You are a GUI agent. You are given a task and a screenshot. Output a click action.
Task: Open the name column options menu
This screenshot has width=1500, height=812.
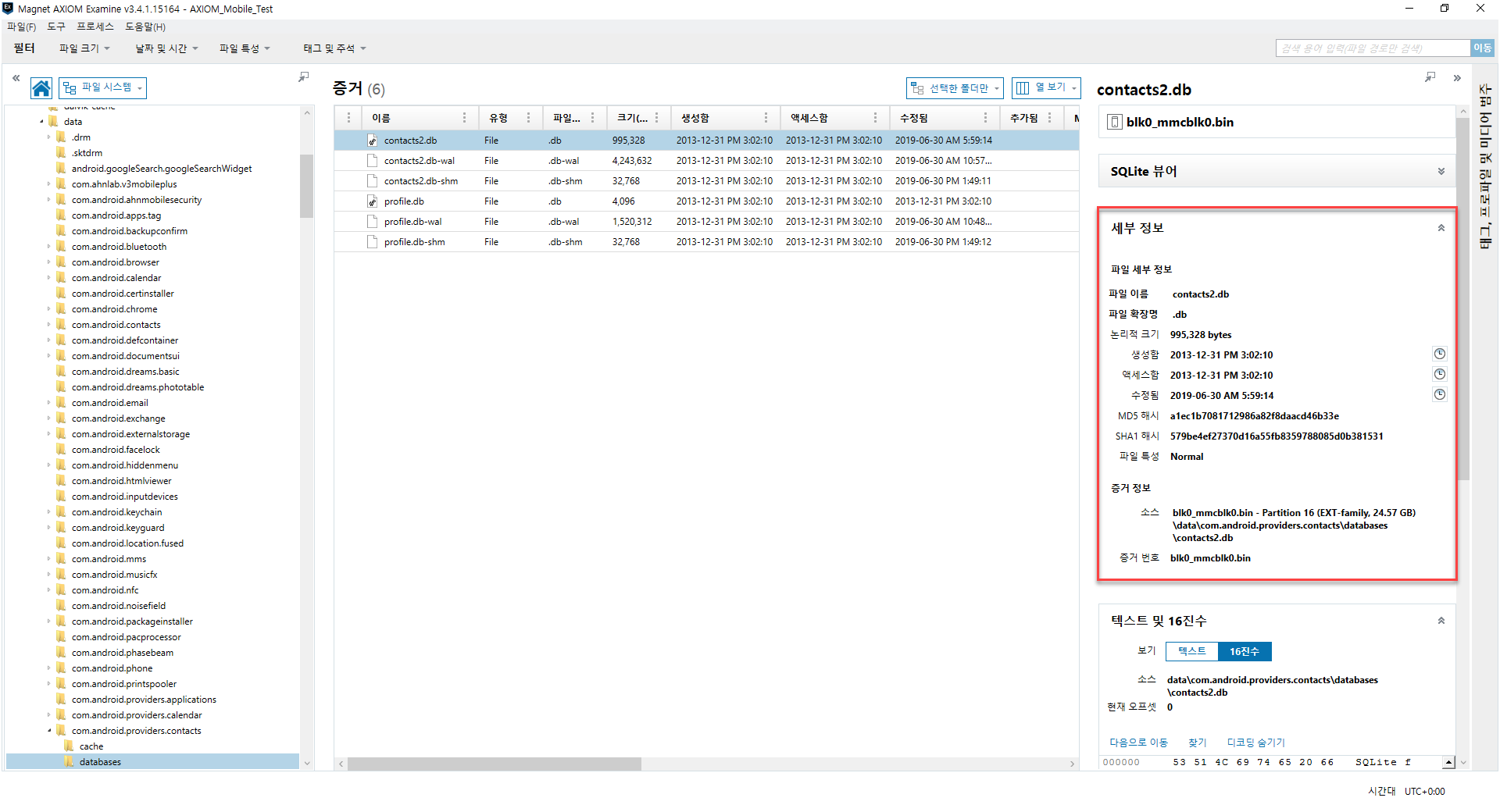[x=464, y=118]
